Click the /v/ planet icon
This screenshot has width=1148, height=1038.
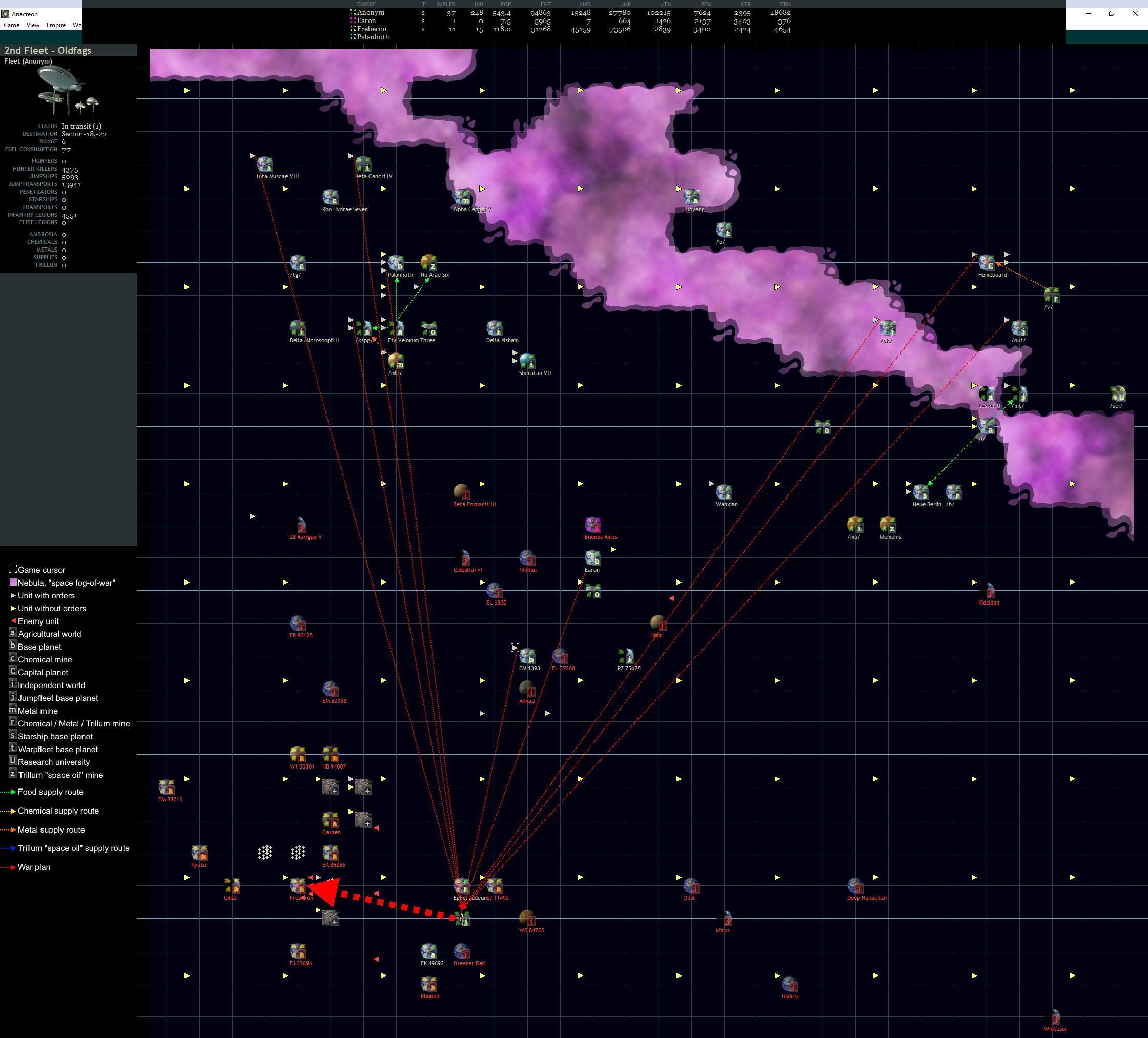pyautogui.click(x=1052, y=295)
